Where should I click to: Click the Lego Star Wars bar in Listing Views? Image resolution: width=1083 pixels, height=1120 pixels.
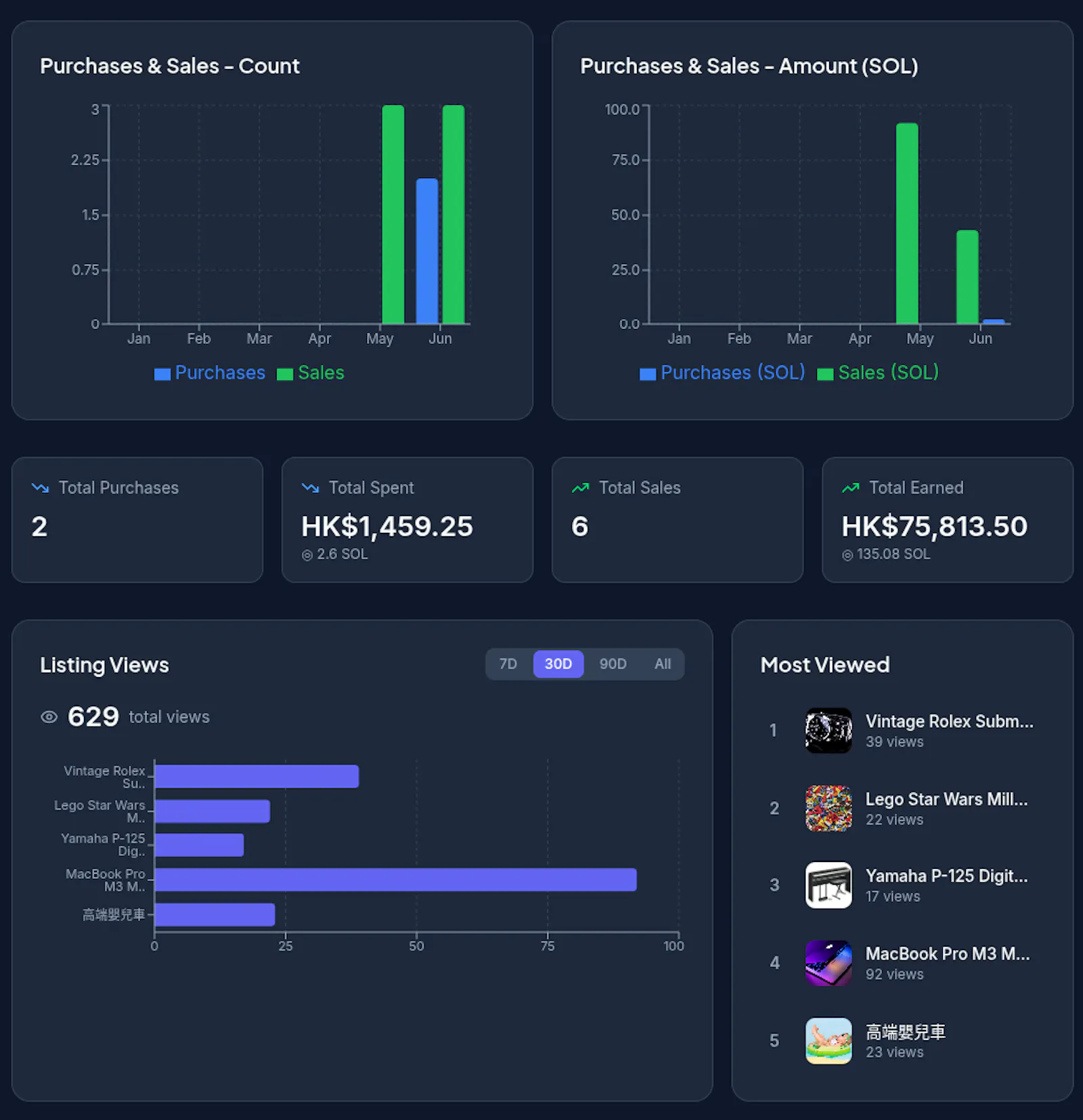(213, 811)
